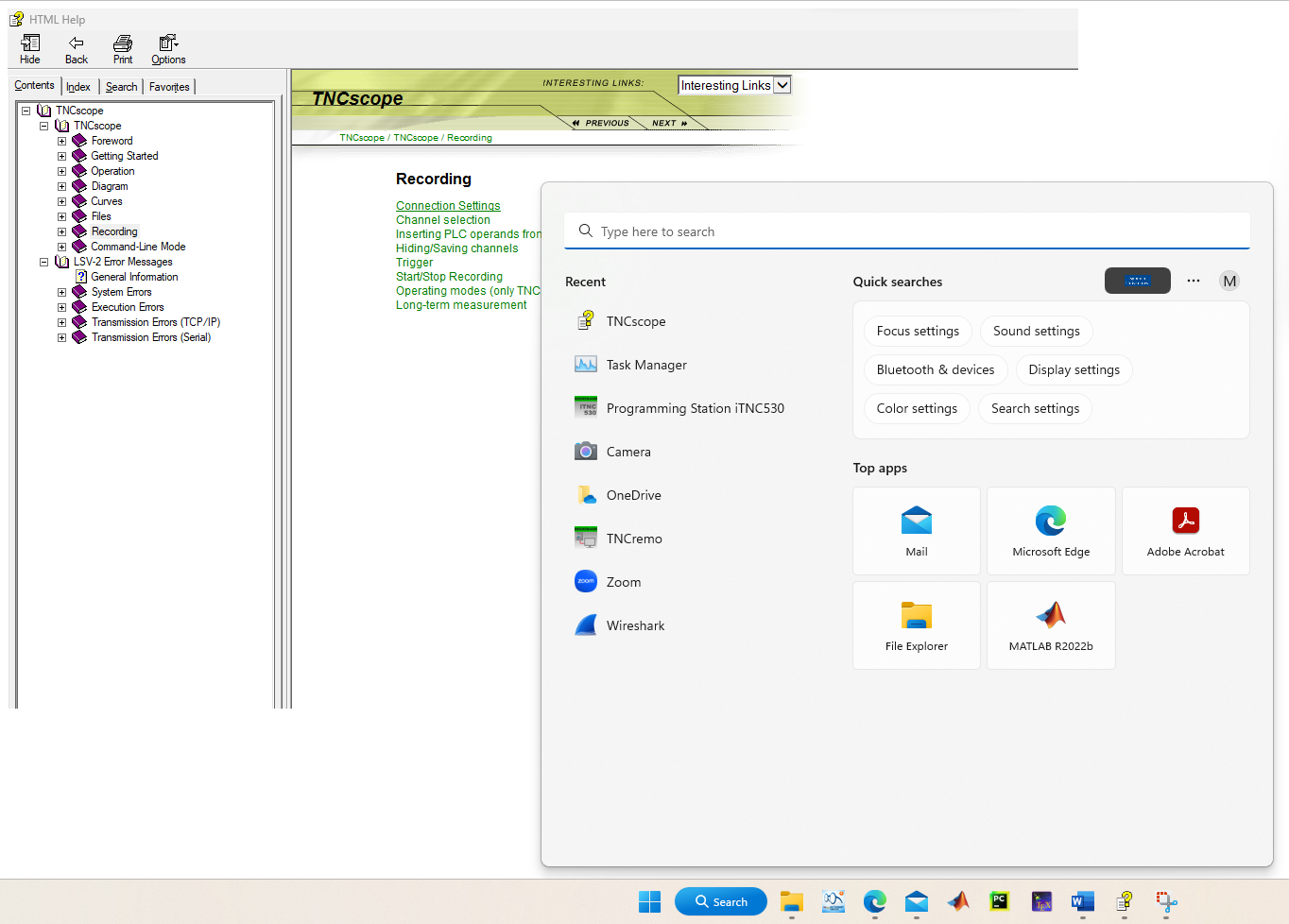Open the Connection Settings link
This screenshot has width=1289, height=924.
(448, 206)
